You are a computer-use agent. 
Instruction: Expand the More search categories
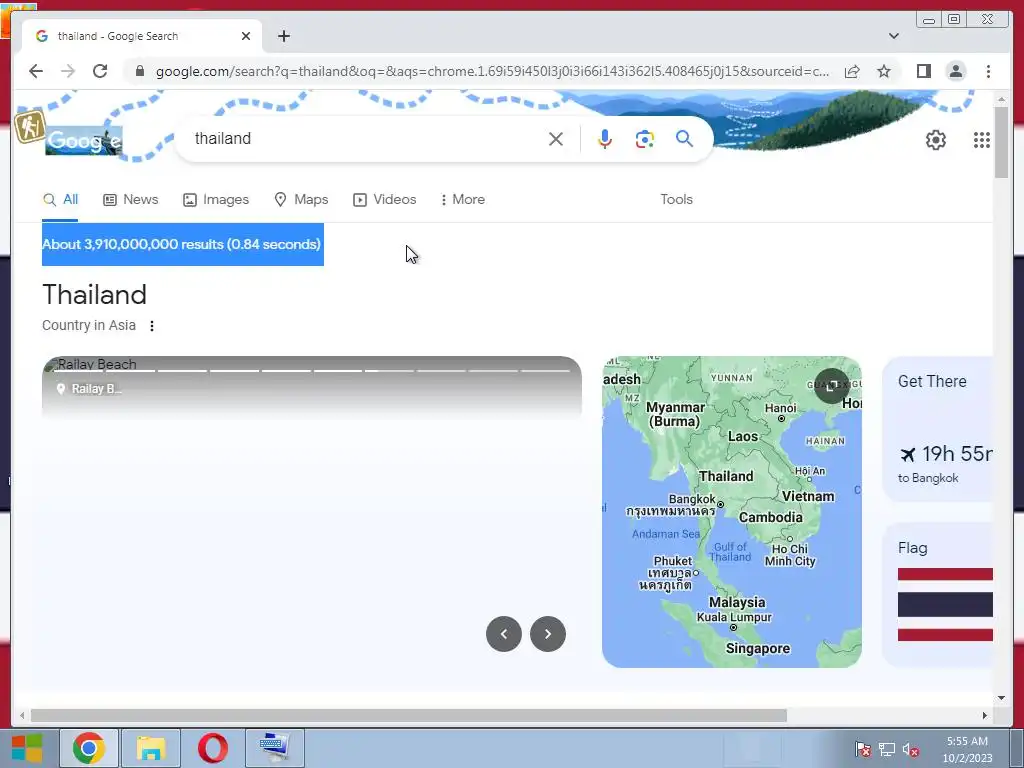point(462,199)
